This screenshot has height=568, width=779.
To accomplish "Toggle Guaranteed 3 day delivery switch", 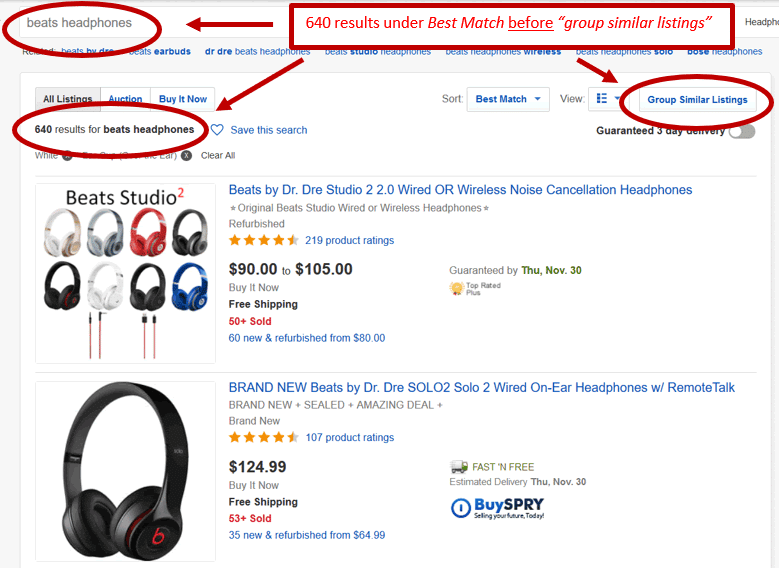I will click(x=742, y=131).
